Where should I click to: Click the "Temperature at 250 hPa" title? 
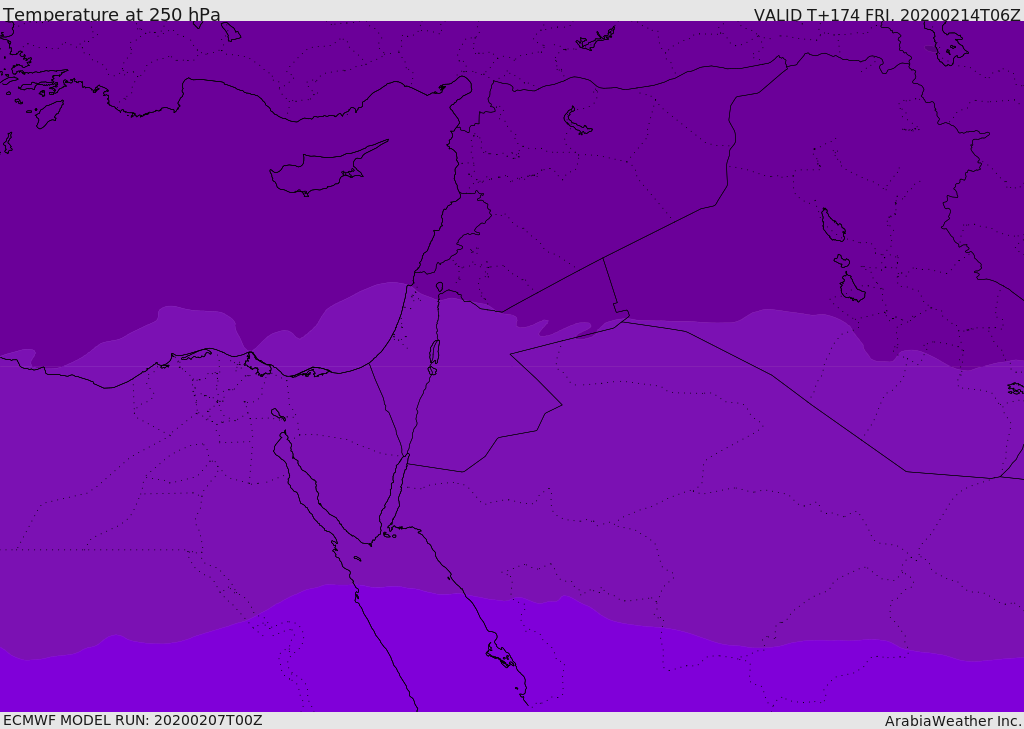[x=112, y=15]
